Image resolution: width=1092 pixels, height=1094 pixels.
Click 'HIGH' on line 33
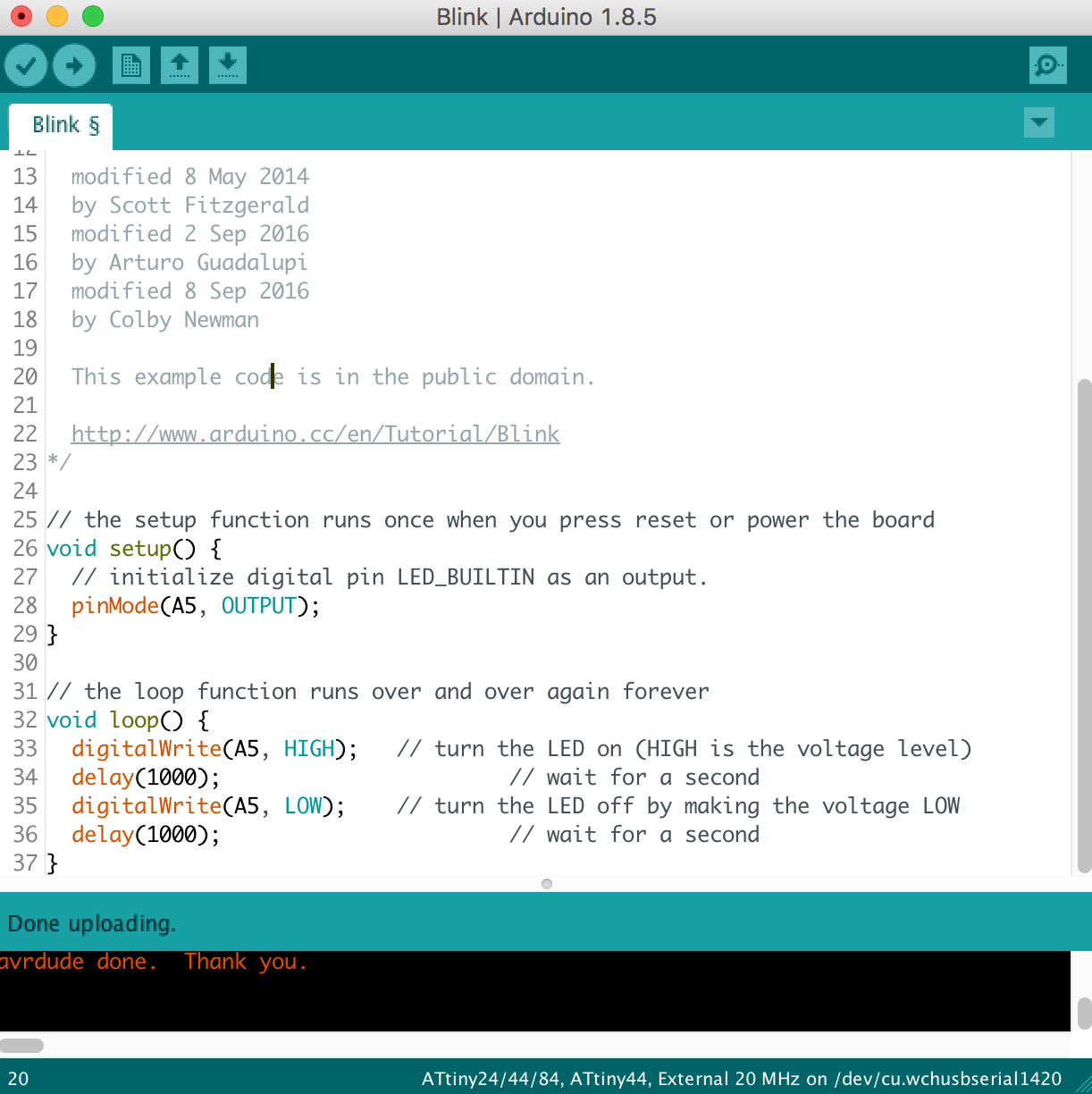tap(309, 749)
